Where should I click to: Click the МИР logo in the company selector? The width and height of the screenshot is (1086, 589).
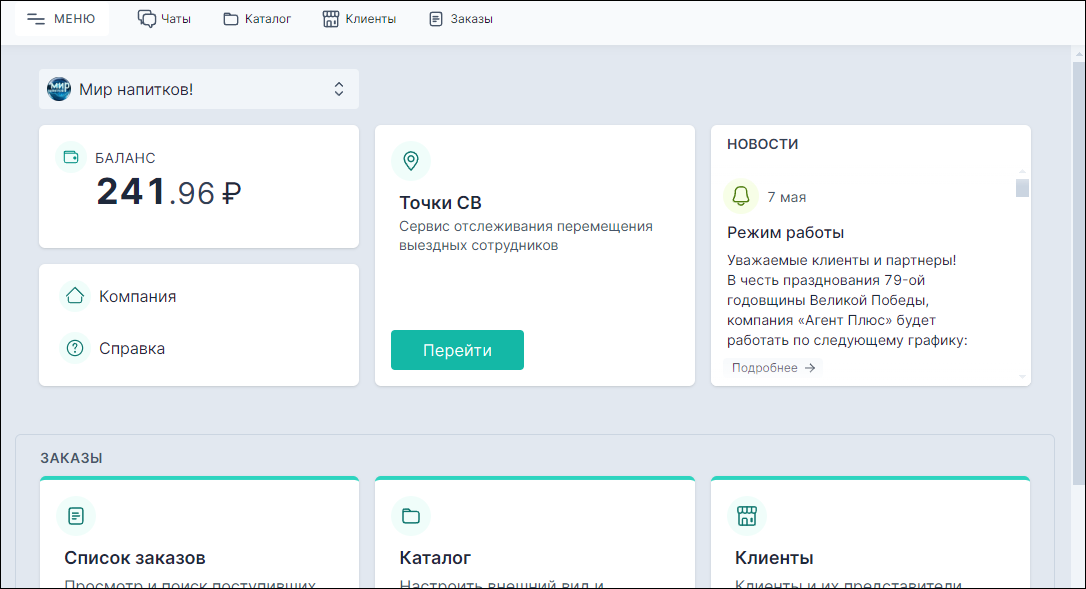click(58, 89)
